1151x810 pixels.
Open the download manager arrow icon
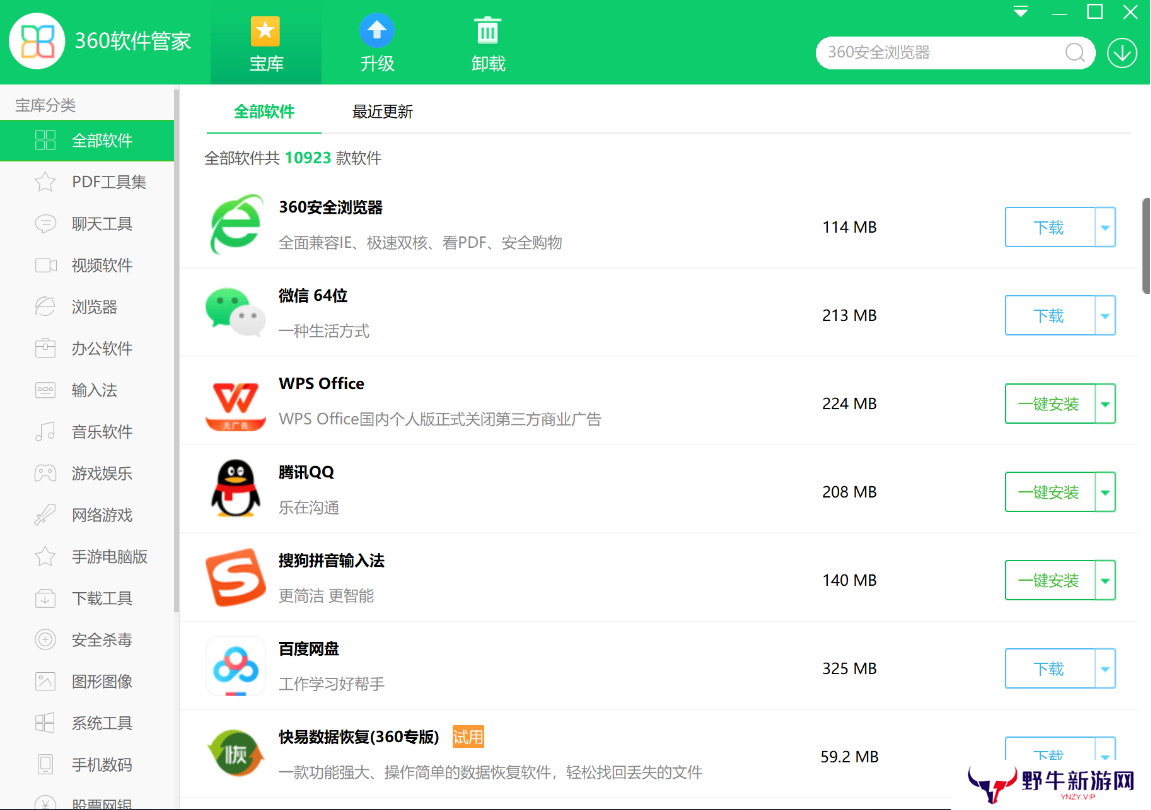1122,53
